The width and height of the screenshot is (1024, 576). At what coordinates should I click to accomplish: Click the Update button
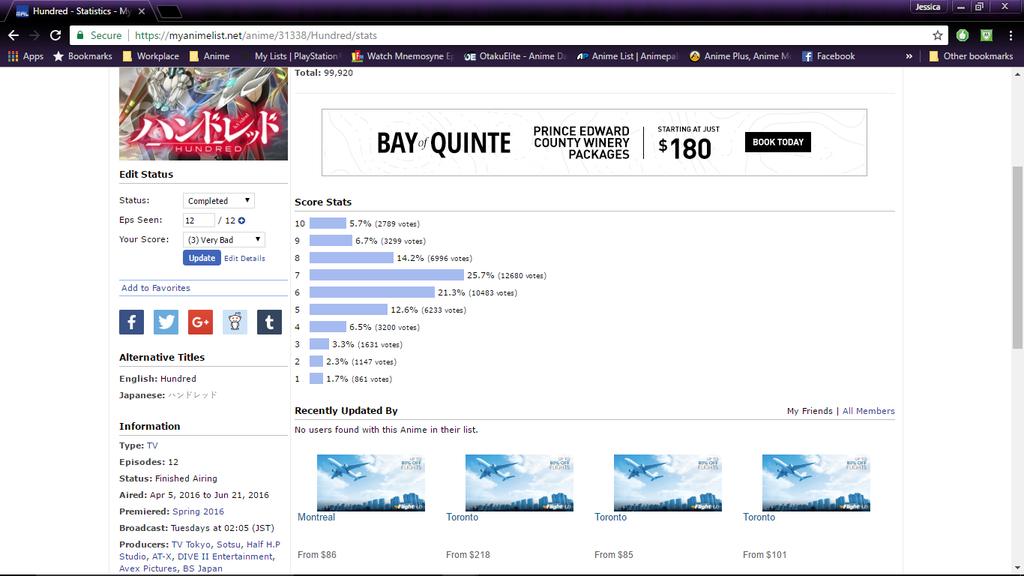[202, 258]
